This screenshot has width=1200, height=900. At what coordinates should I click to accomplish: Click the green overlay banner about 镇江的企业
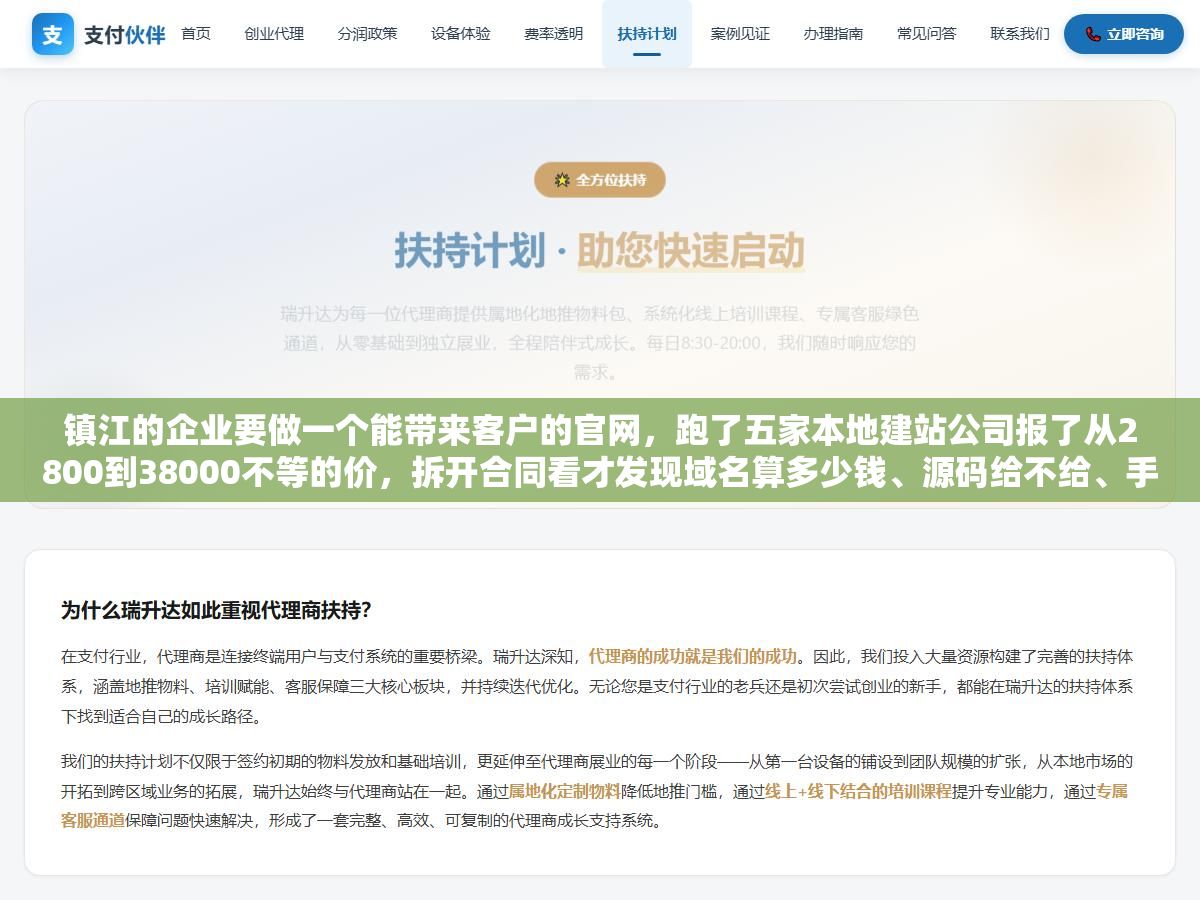pyautogui.click(x=600, y=450)
